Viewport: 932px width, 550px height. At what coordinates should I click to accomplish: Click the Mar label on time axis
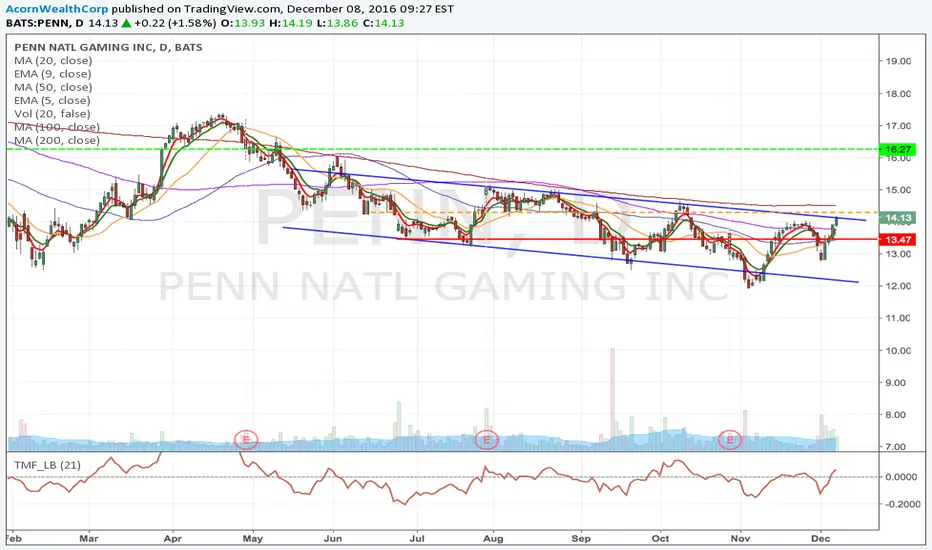(89, 538)
